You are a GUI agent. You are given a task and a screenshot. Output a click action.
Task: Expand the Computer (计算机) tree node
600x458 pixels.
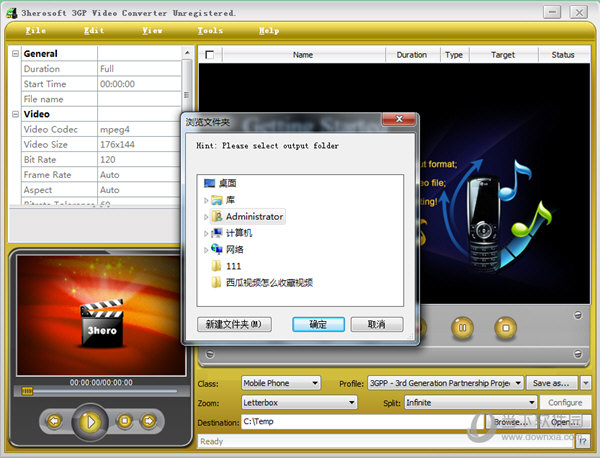pos(206,233)
